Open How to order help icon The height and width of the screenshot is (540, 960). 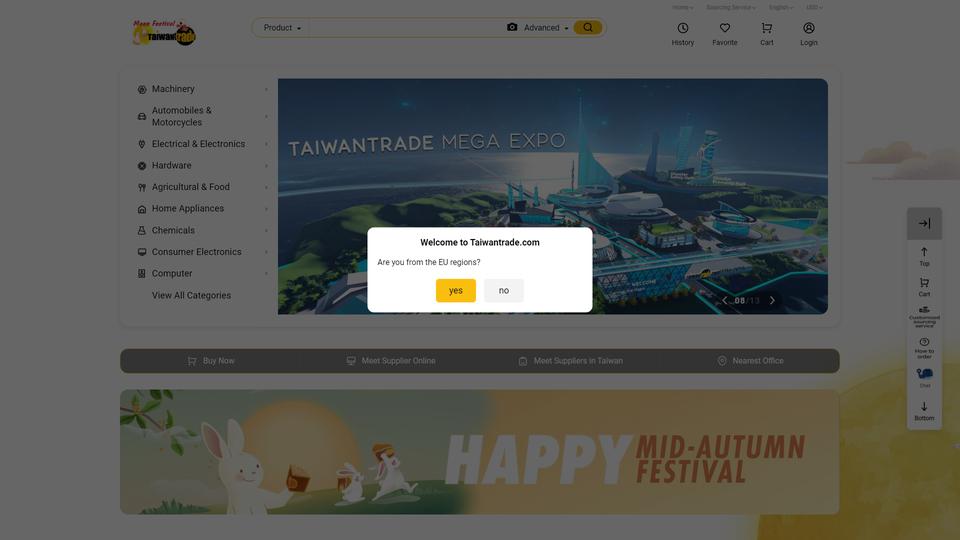(924, 347)
